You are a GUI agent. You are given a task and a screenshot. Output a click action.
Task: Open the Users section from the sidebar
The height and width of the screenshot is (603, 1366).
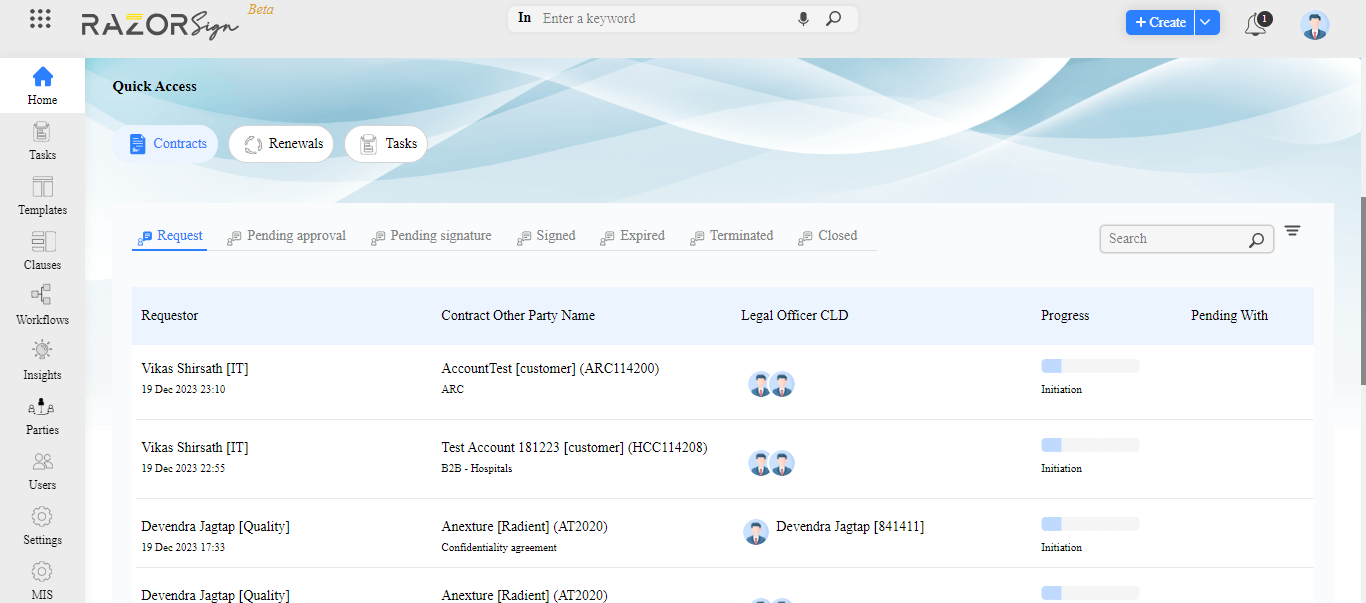tap(41, 469)
